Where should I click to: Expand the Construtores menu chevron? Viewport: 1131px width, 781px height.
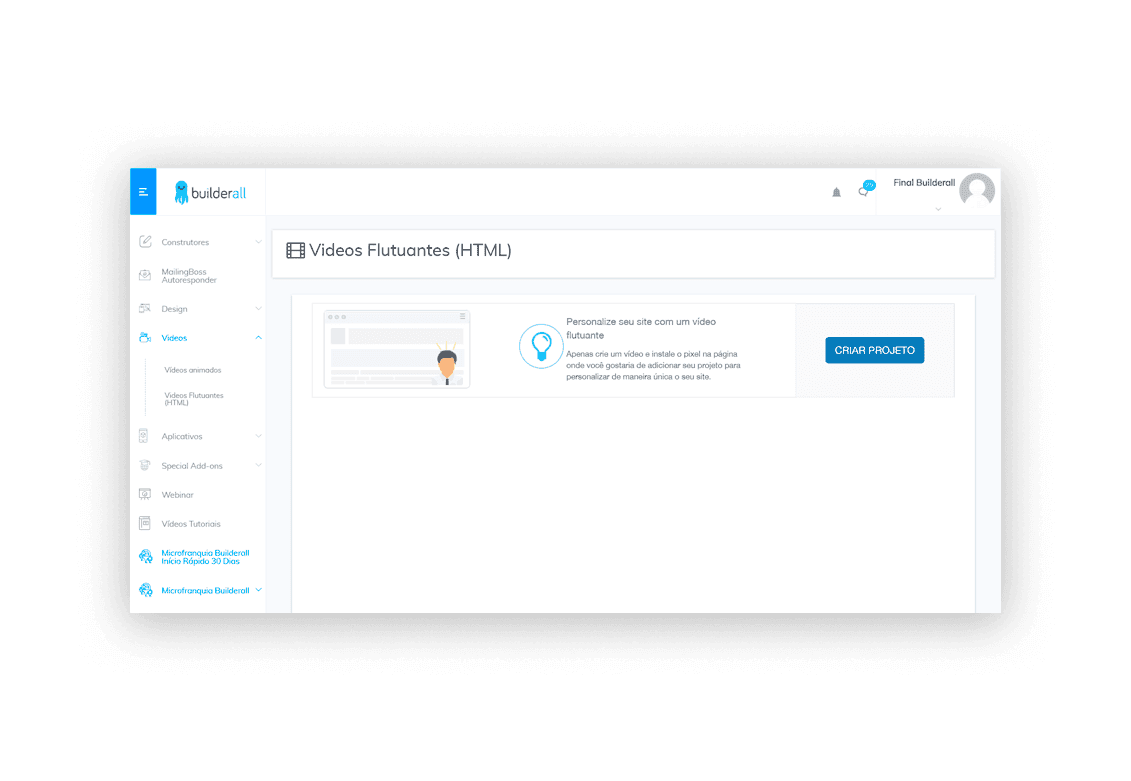coord(258,242)
